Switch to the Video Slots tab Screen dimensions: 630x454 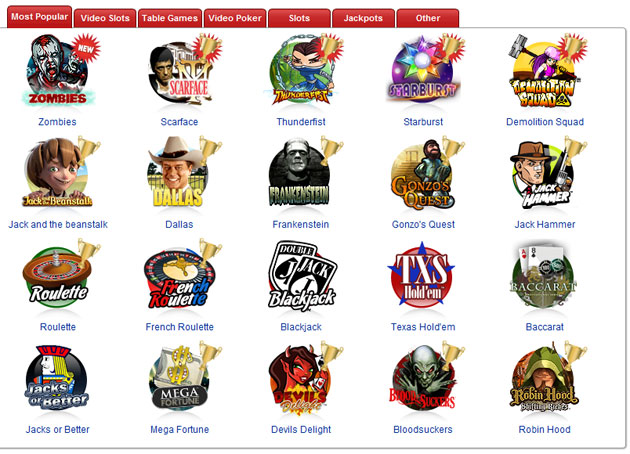point(105,18)
